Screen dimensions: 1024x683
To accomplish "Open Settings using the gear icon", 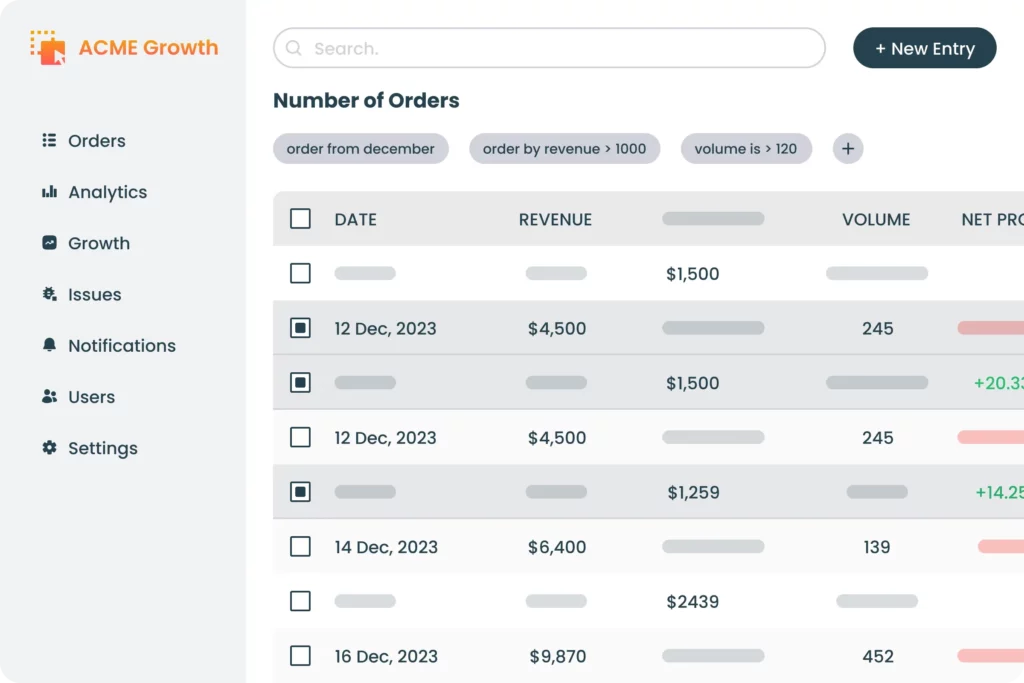I will coord(48,448).
